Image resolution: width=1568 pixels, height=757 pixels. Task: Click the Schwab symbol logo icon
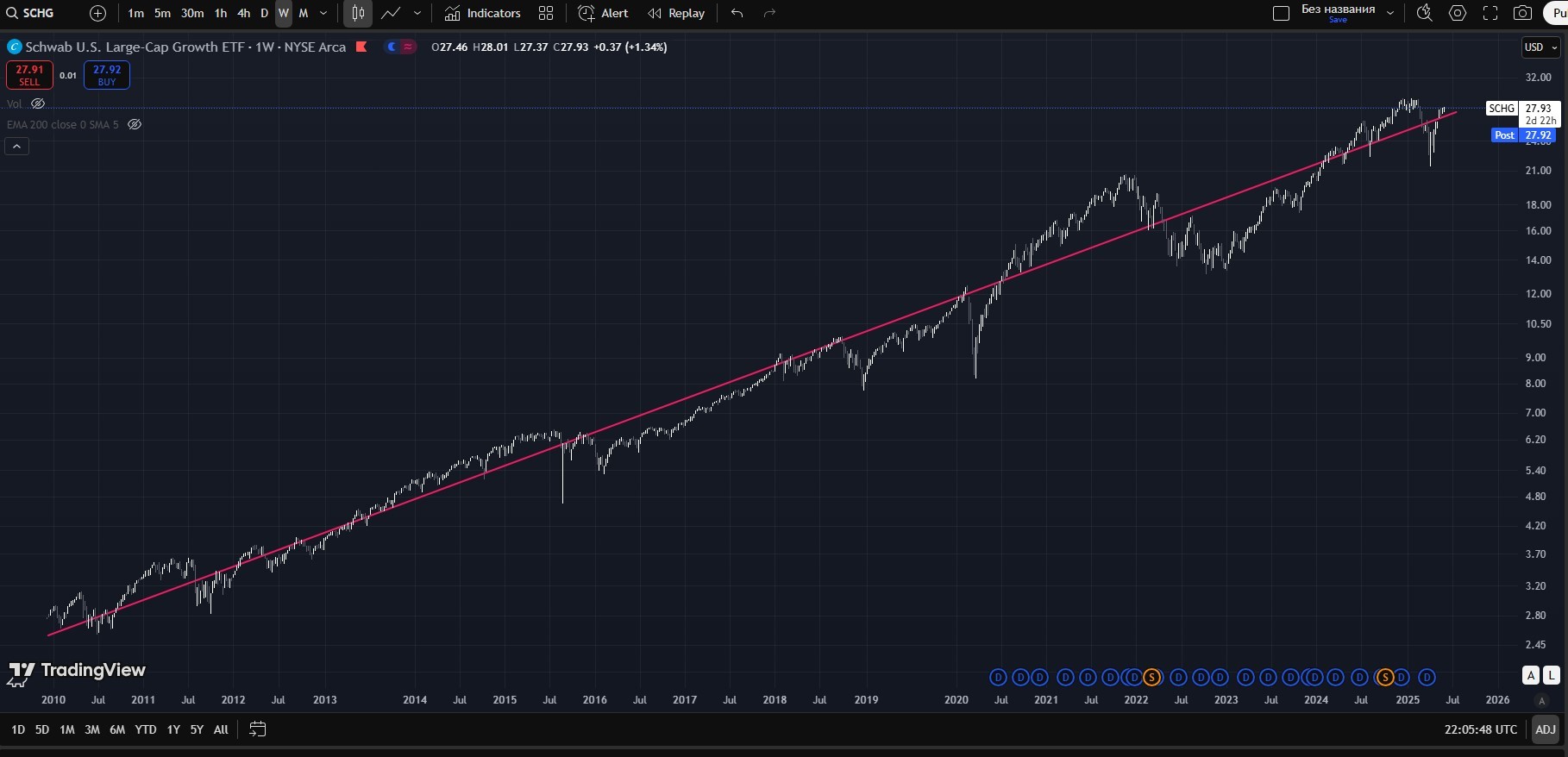click(14, 47)
